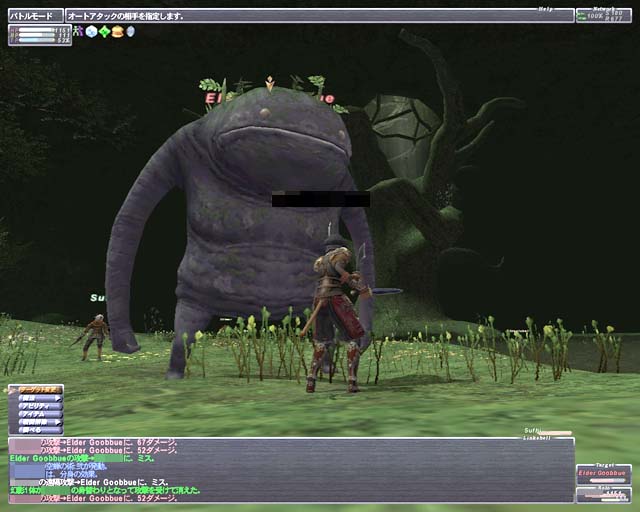The height and width of the screenshot is (512, 640).
Task: Click the burger food status icon
Action: click(118, 32)
